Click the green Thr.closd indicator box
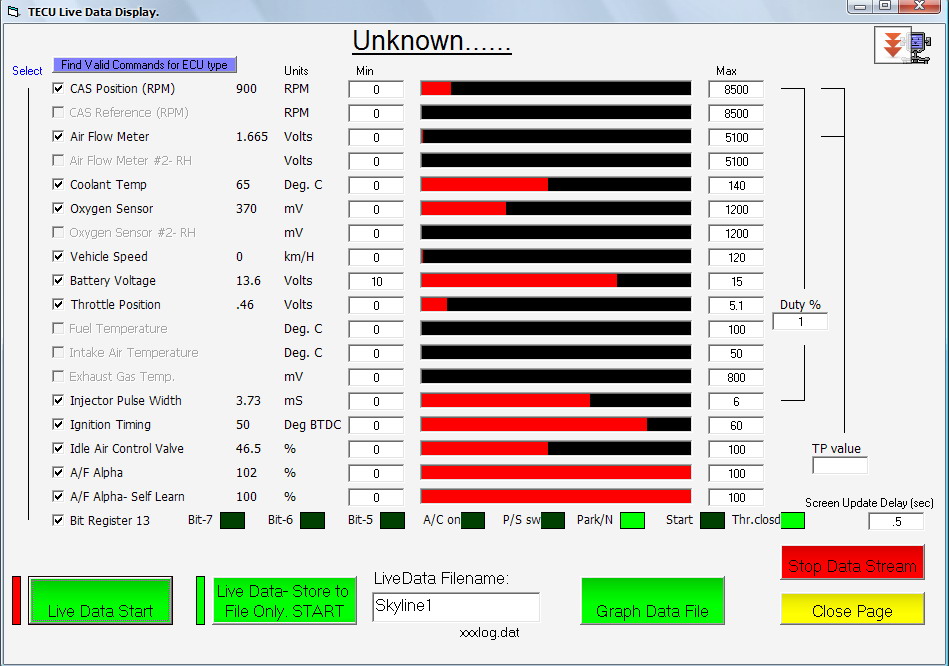The image size is (949, 666). tap(792, 520)
